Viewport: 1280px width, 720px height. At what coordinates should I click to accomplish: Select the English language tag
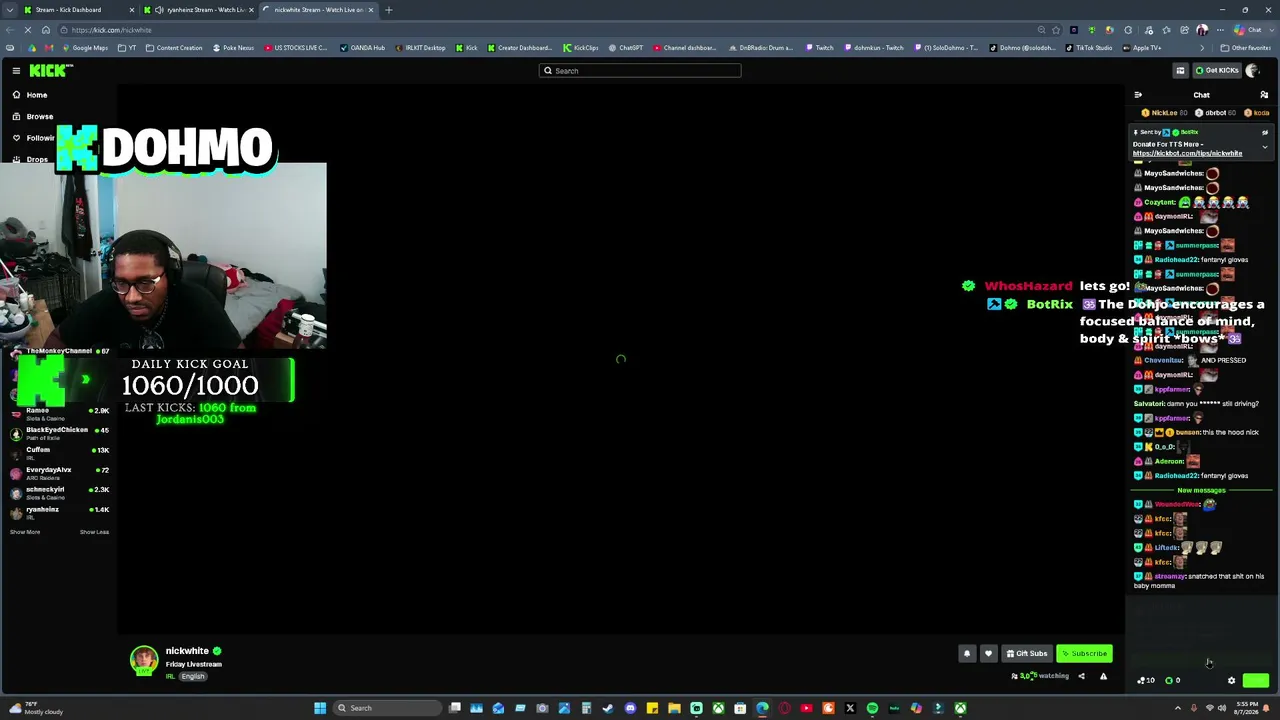click(x=193, y=677)
